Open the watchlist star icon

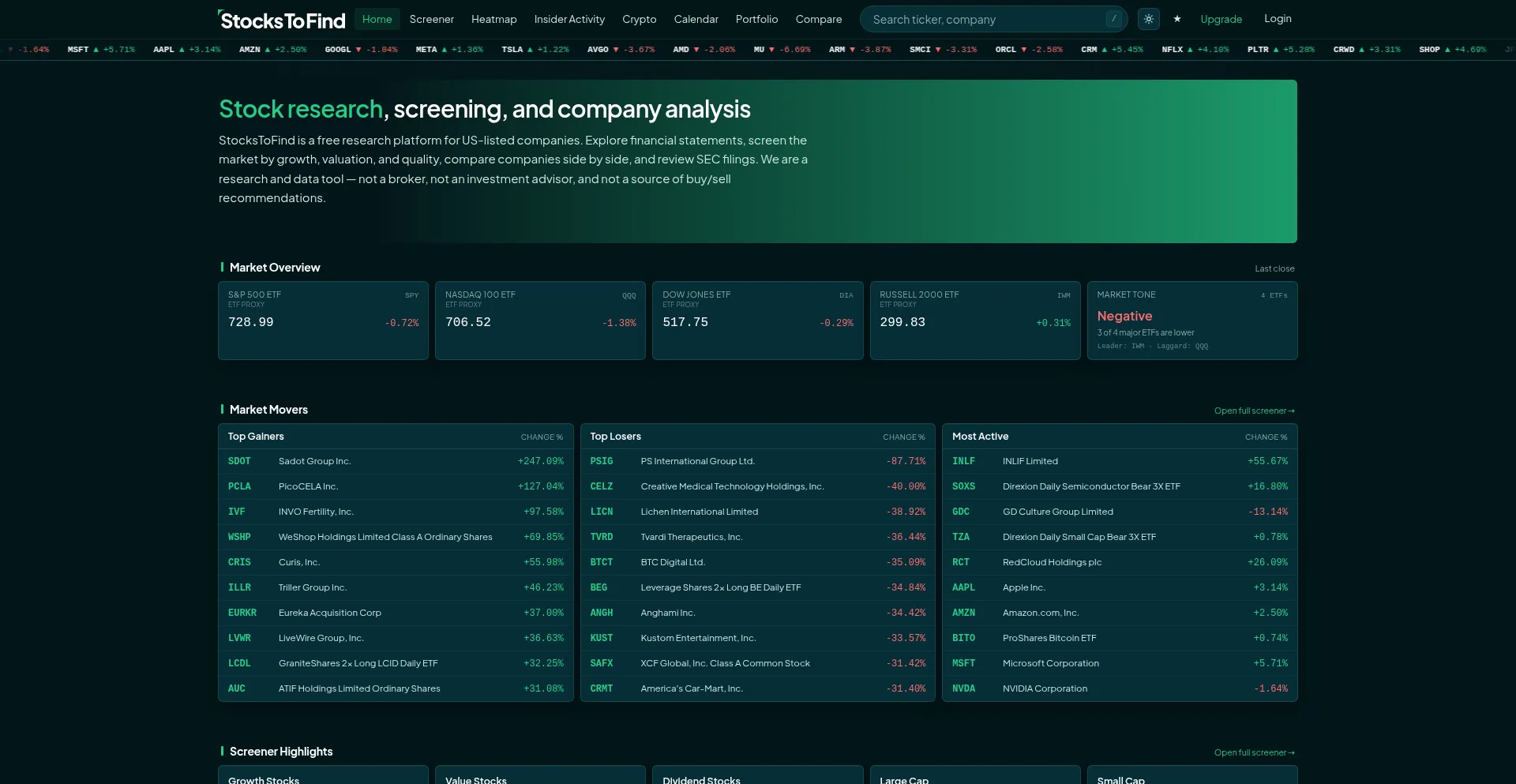[x=1176, y=19]
